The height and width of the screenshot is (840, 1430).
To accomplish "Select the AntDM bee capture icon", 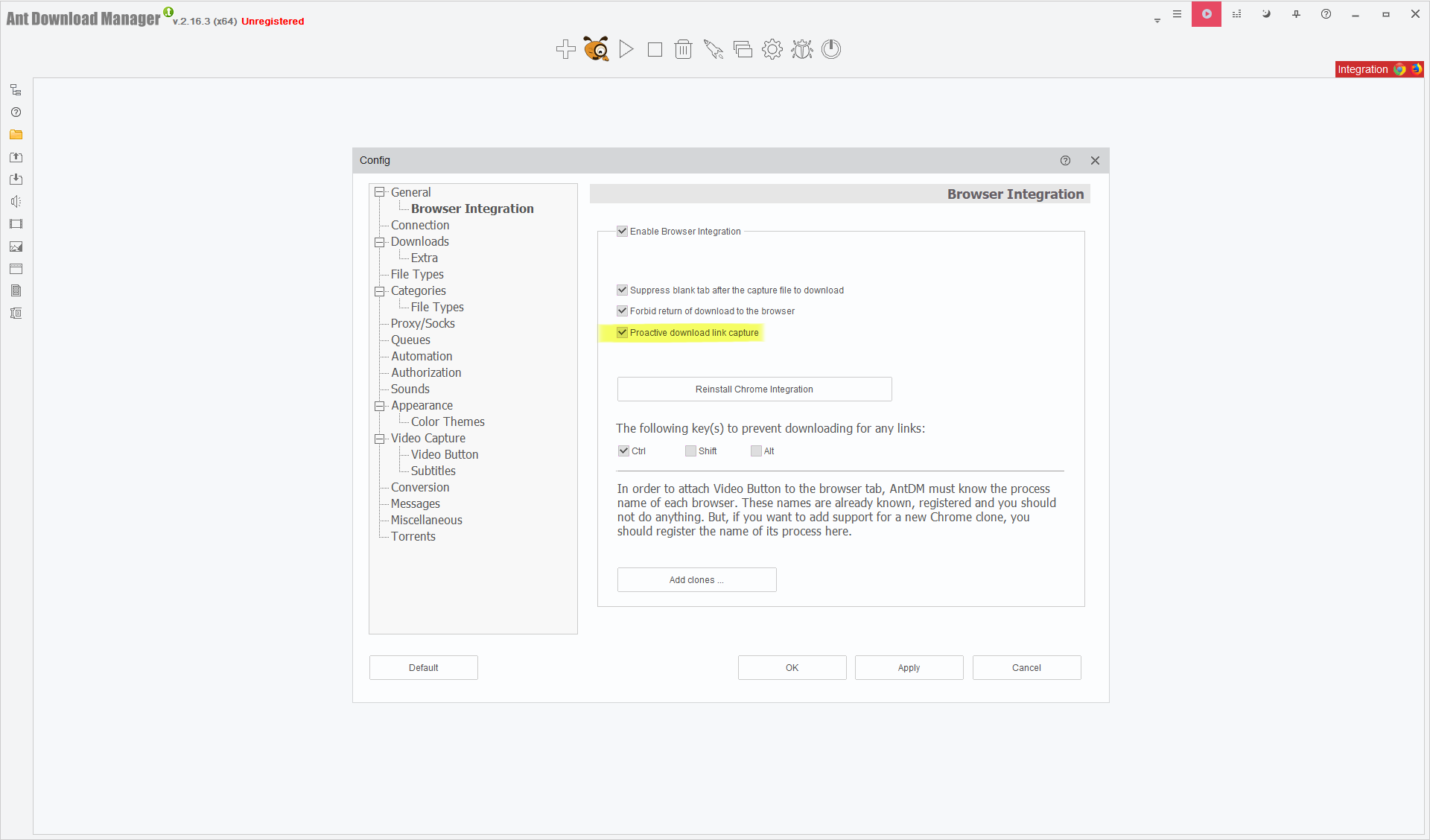I will [596, 49].
